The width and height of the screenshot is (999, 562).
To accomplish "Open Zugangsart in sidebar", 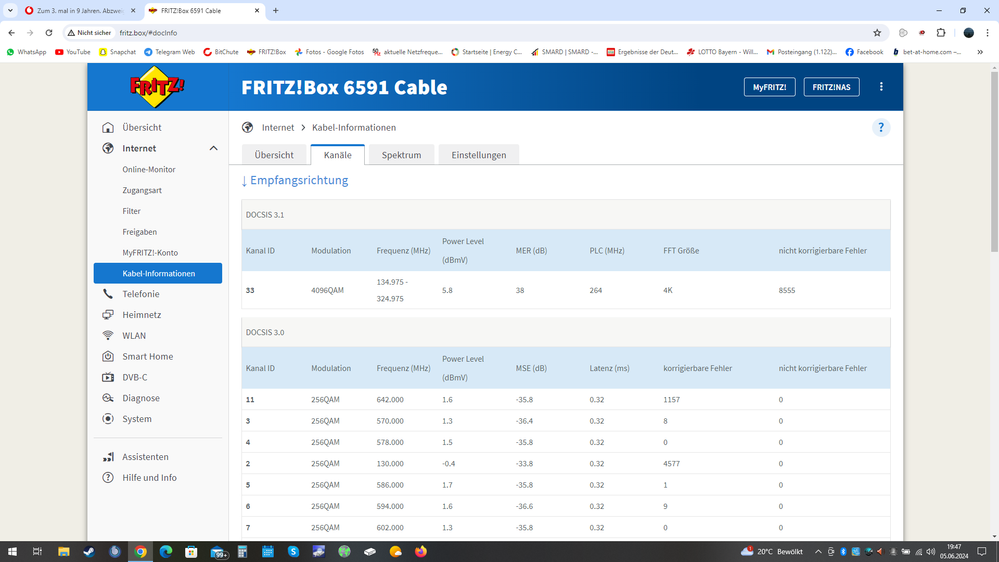I will pos(142,190).
